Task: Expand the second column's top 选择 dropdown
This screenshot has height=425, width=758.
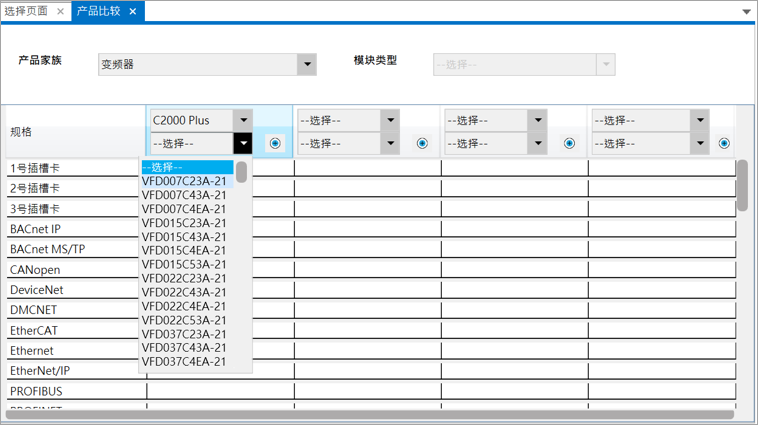Action: tap(390, 120)
